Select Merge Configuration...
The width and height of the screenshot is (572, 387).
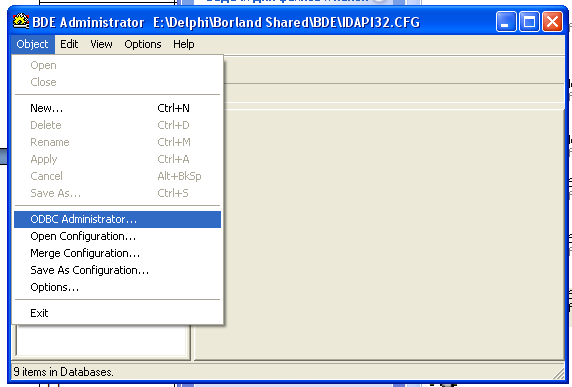tap(117, 253)
